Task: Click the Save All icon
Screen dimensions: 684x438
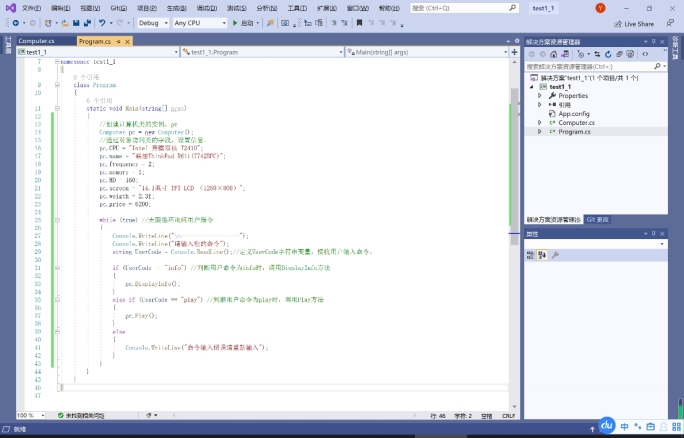Action: (x=87, y=23)
